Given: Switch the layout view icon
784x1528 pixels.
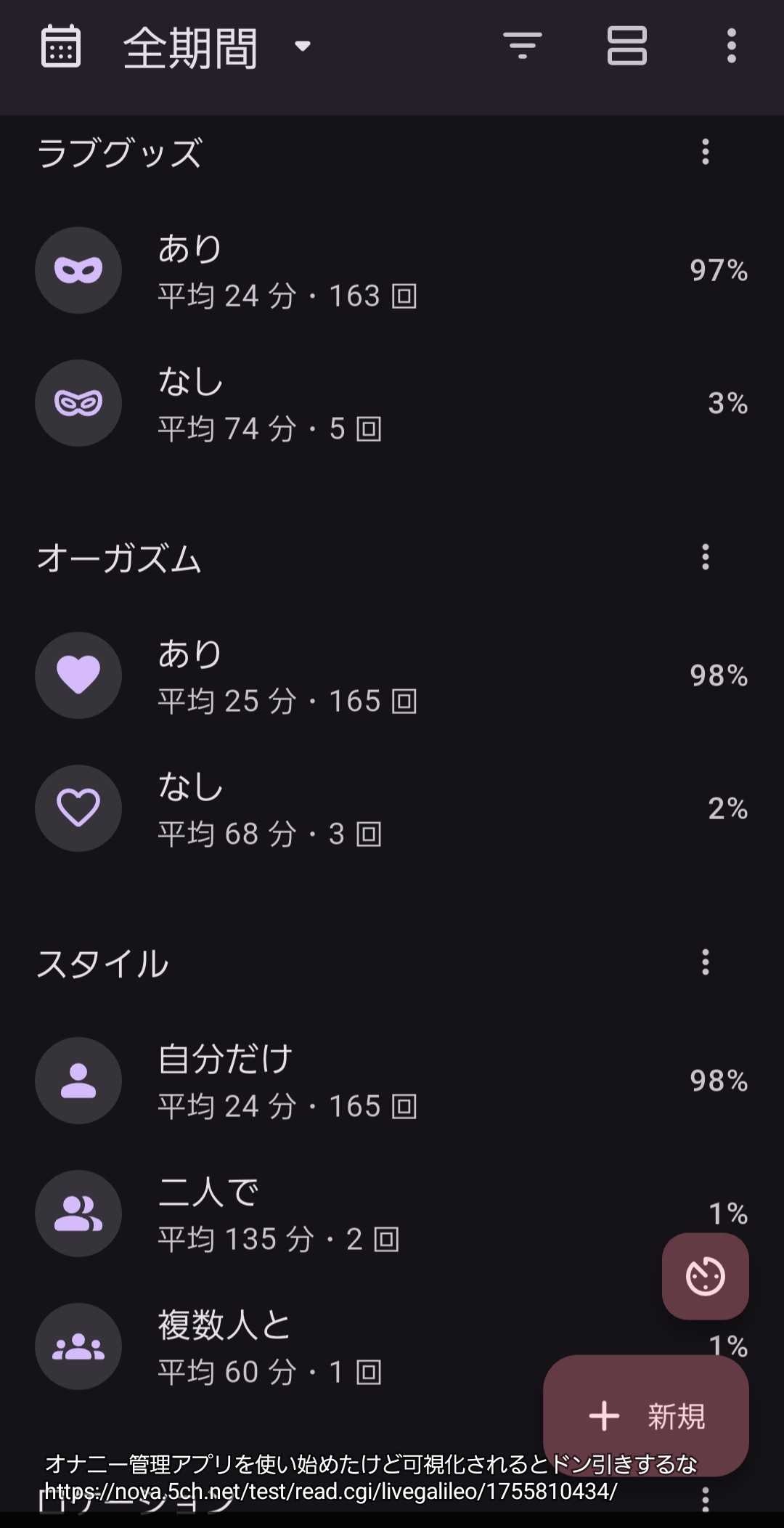Looking at the screenshot, I should (626, 46).
